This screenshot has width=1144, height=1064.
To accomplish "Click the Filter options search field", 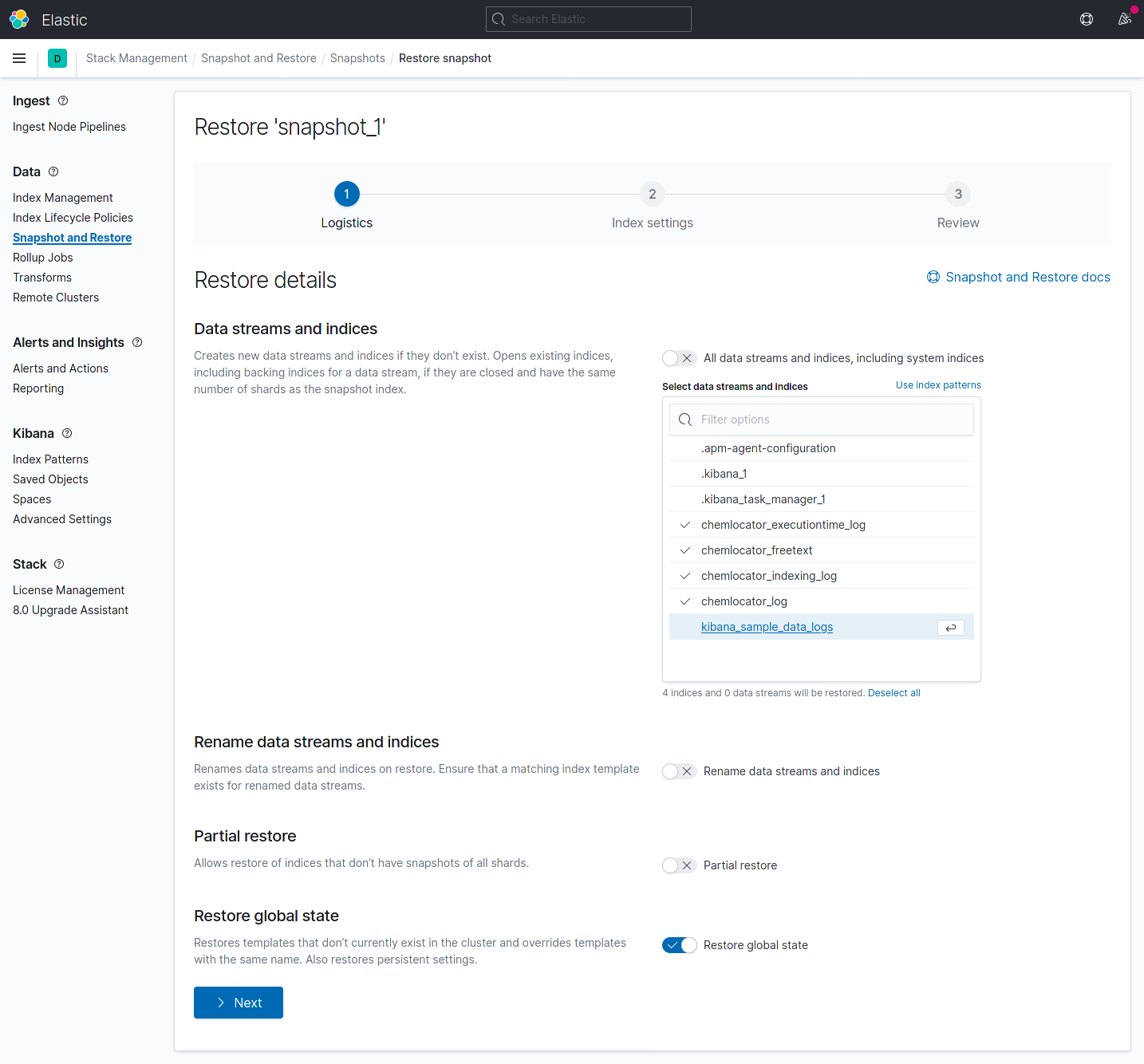I will [x=830, y=420].
